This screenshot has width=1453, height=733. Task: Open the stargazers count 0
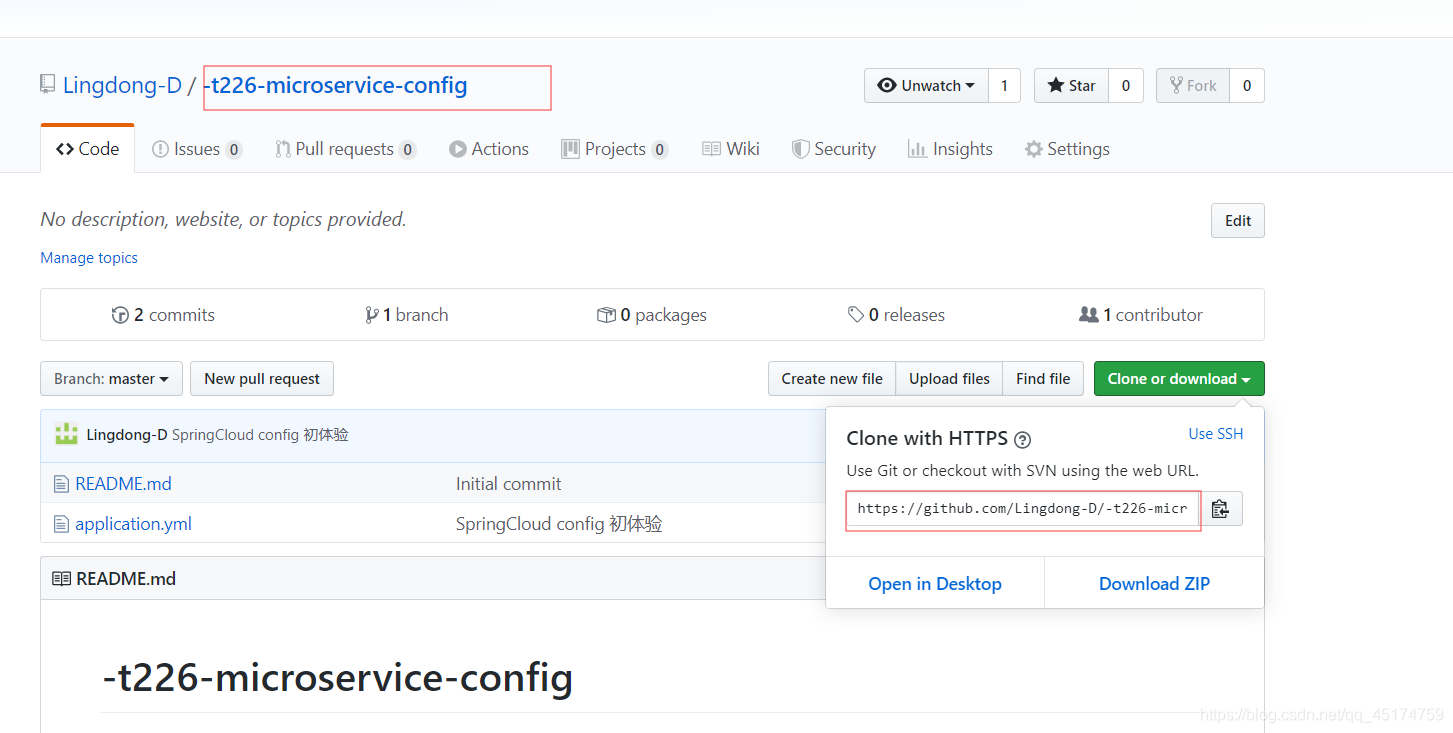coord(1126,86)
